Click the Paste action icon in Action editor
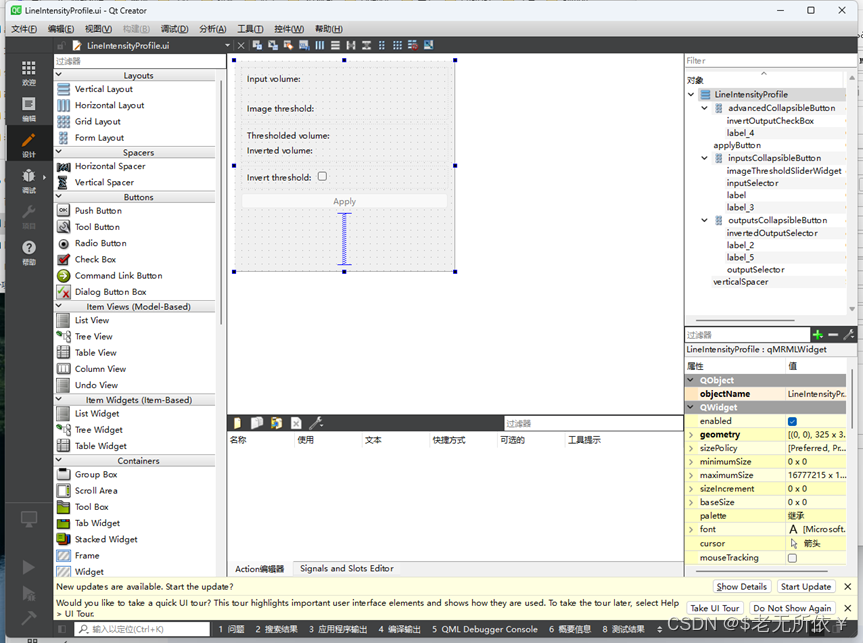The image size is (863, 643). pos(276,423)
